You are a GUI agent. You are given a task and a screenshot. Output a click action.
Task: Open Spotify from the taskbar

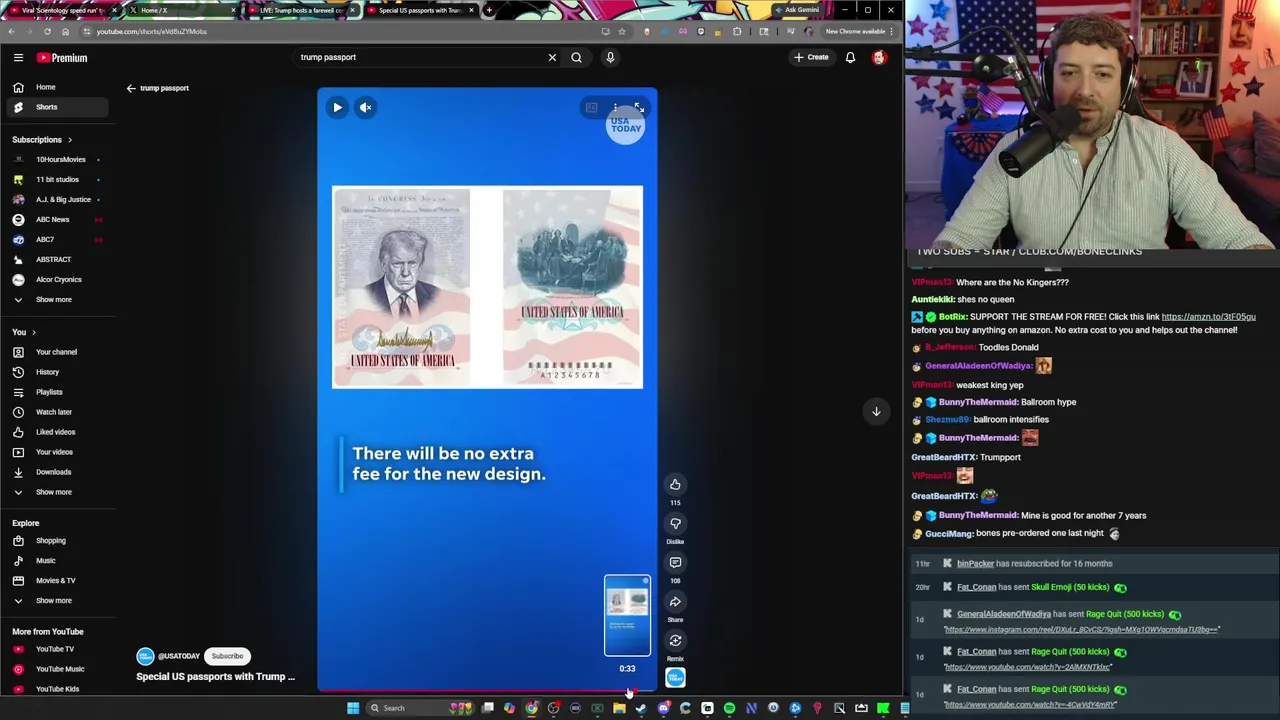point(729,708)
